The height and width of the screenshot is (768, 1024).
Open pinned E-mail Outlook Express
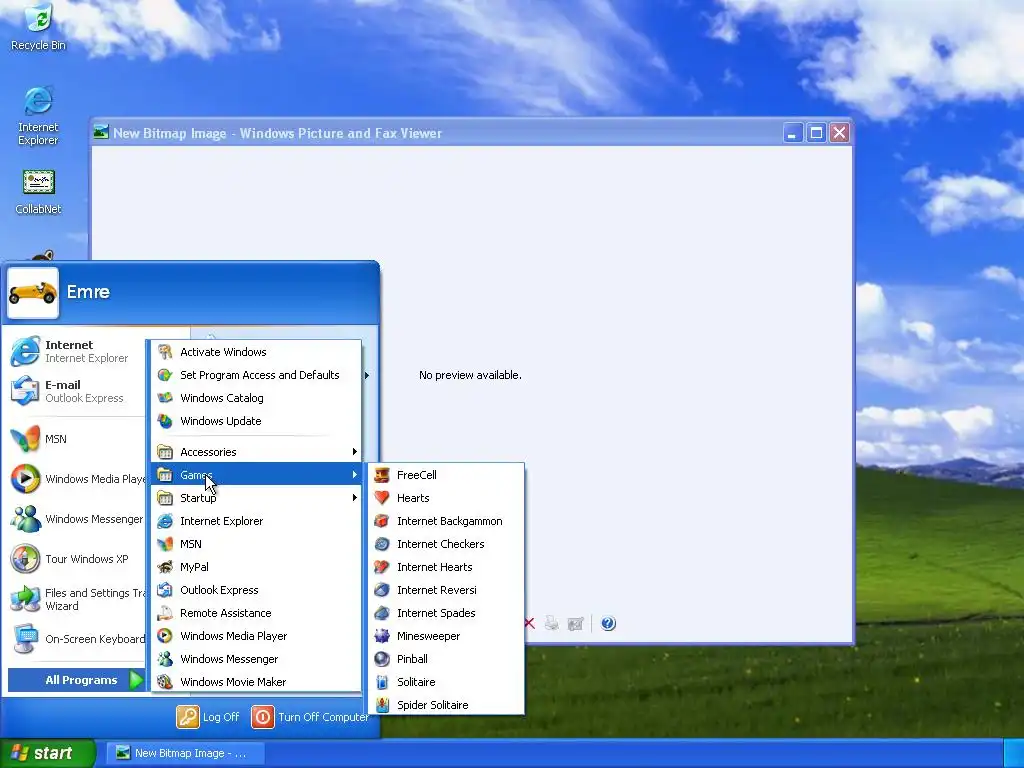click(76, 391)
